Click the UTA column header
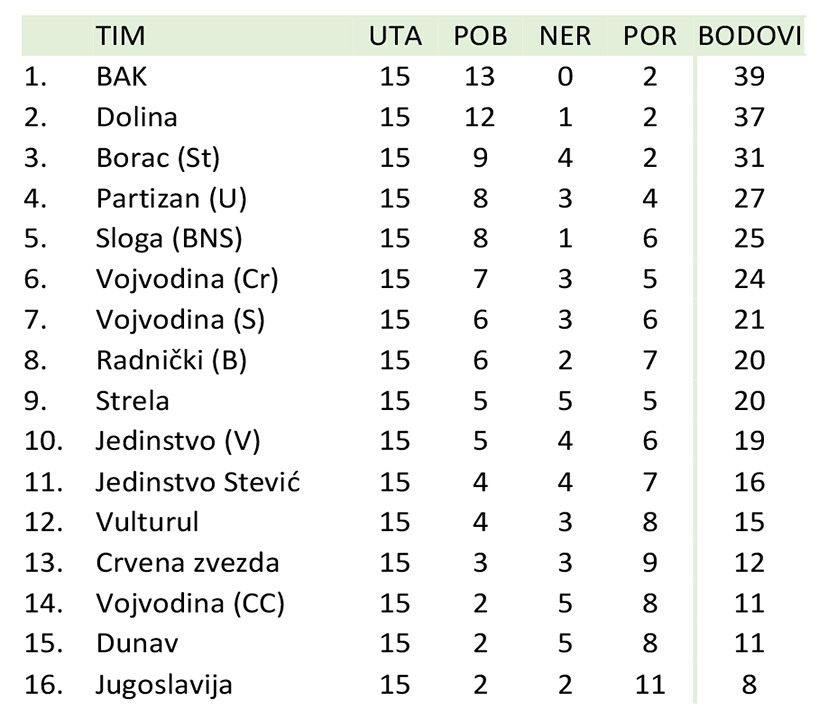Viewport: 828px width, 720px height. tap(395, 36)
